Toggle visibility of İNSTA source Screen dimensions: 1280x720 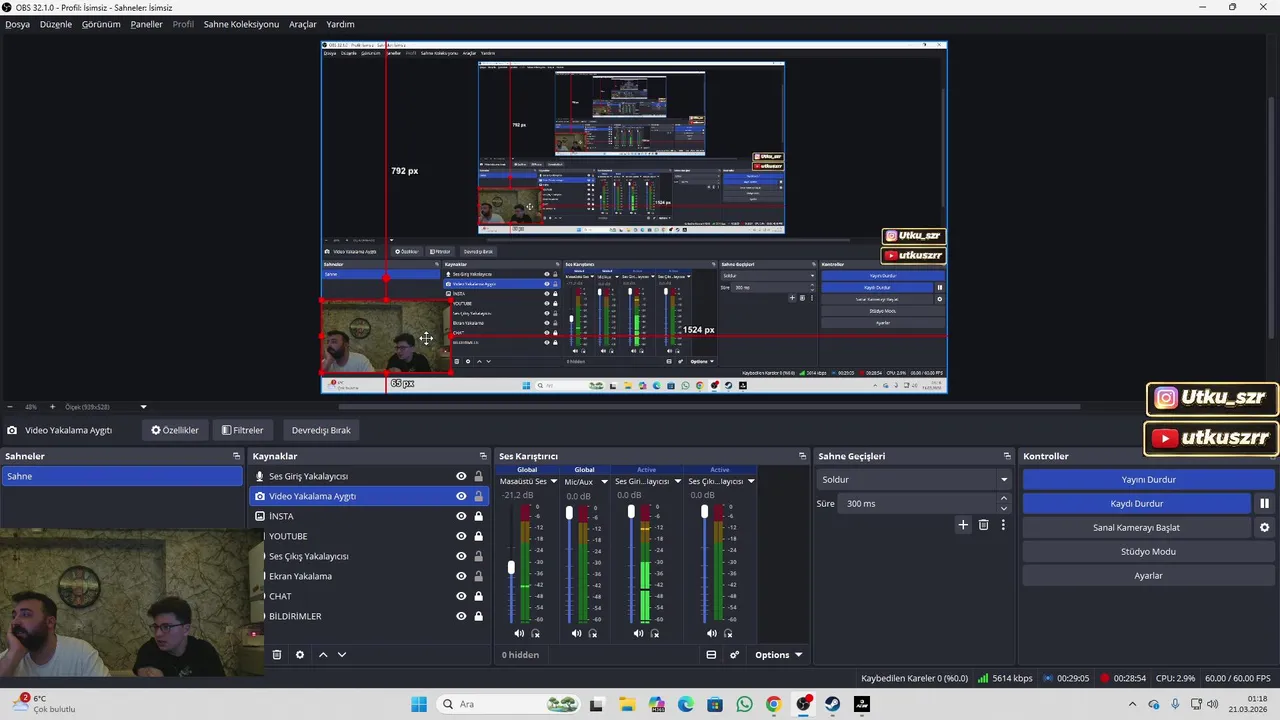coord(461,516)
